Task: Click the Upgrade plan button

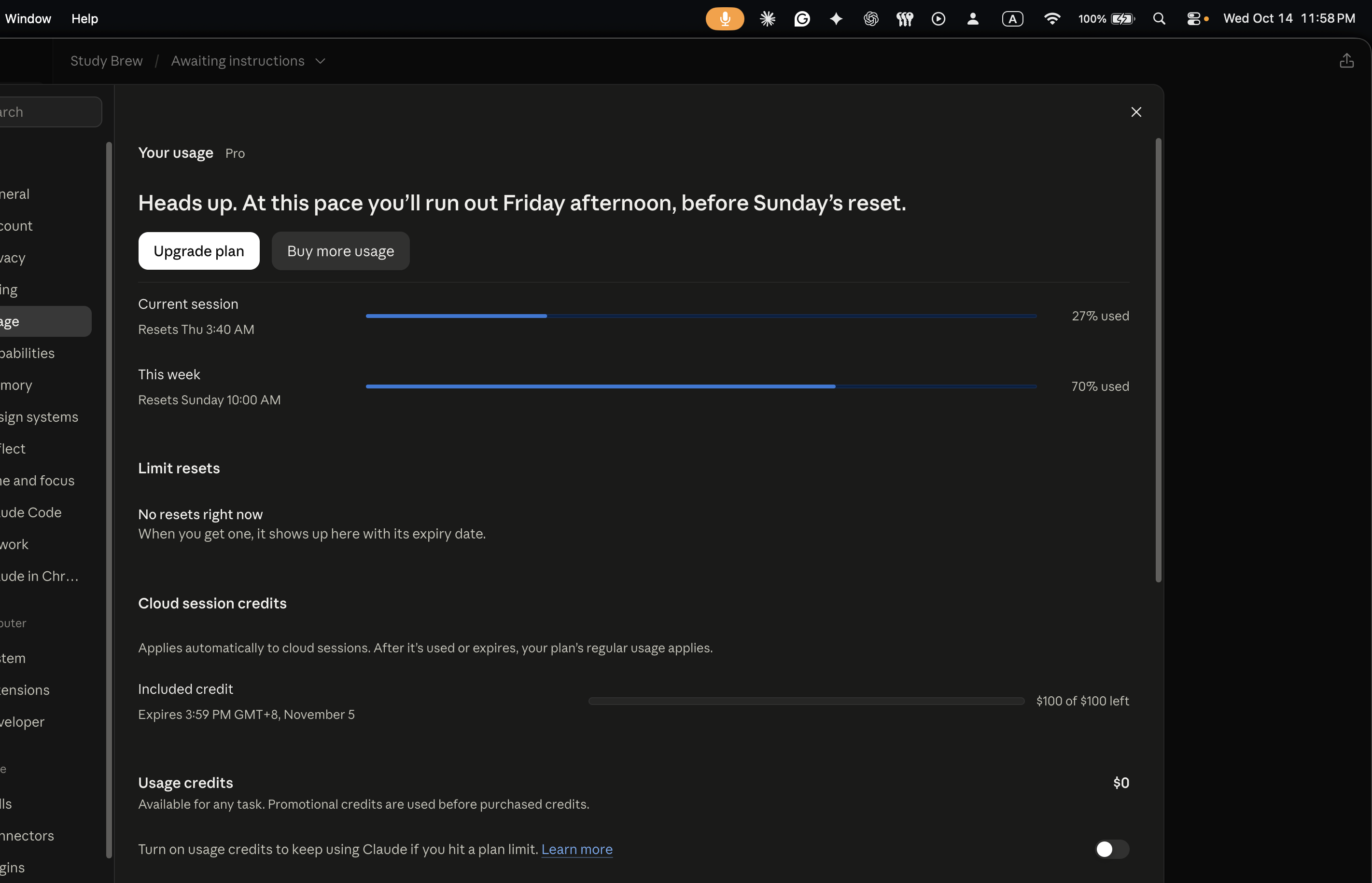Action: [x=198, y=250]
